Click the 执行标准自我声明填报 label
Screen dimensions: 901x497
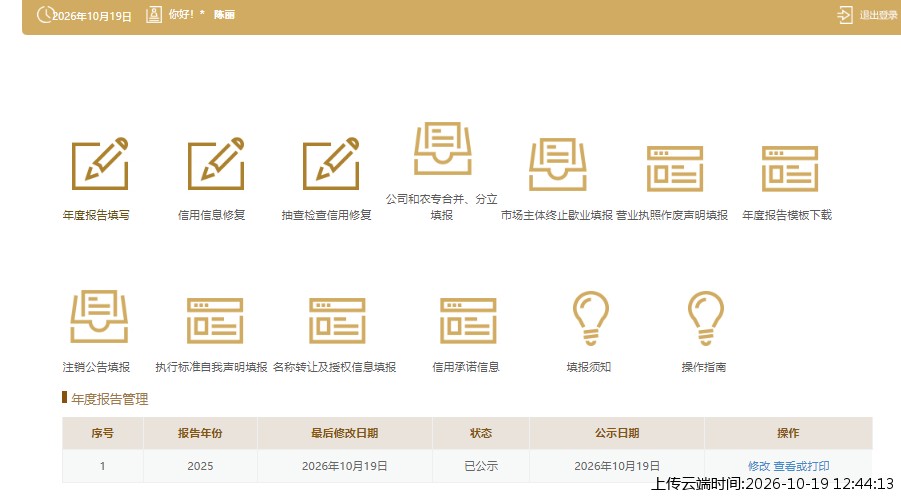[x=211, y=367]
